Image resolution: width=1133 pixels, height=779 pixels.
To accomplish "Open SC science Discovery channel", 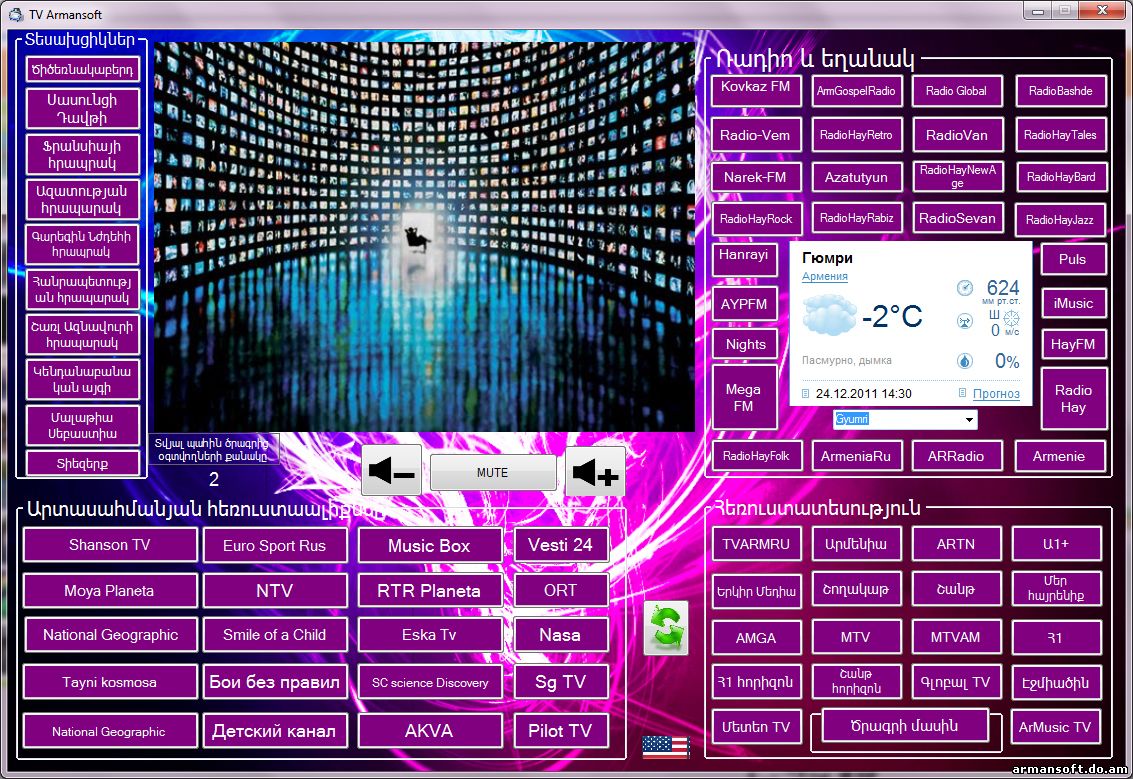I will (429, 681).
